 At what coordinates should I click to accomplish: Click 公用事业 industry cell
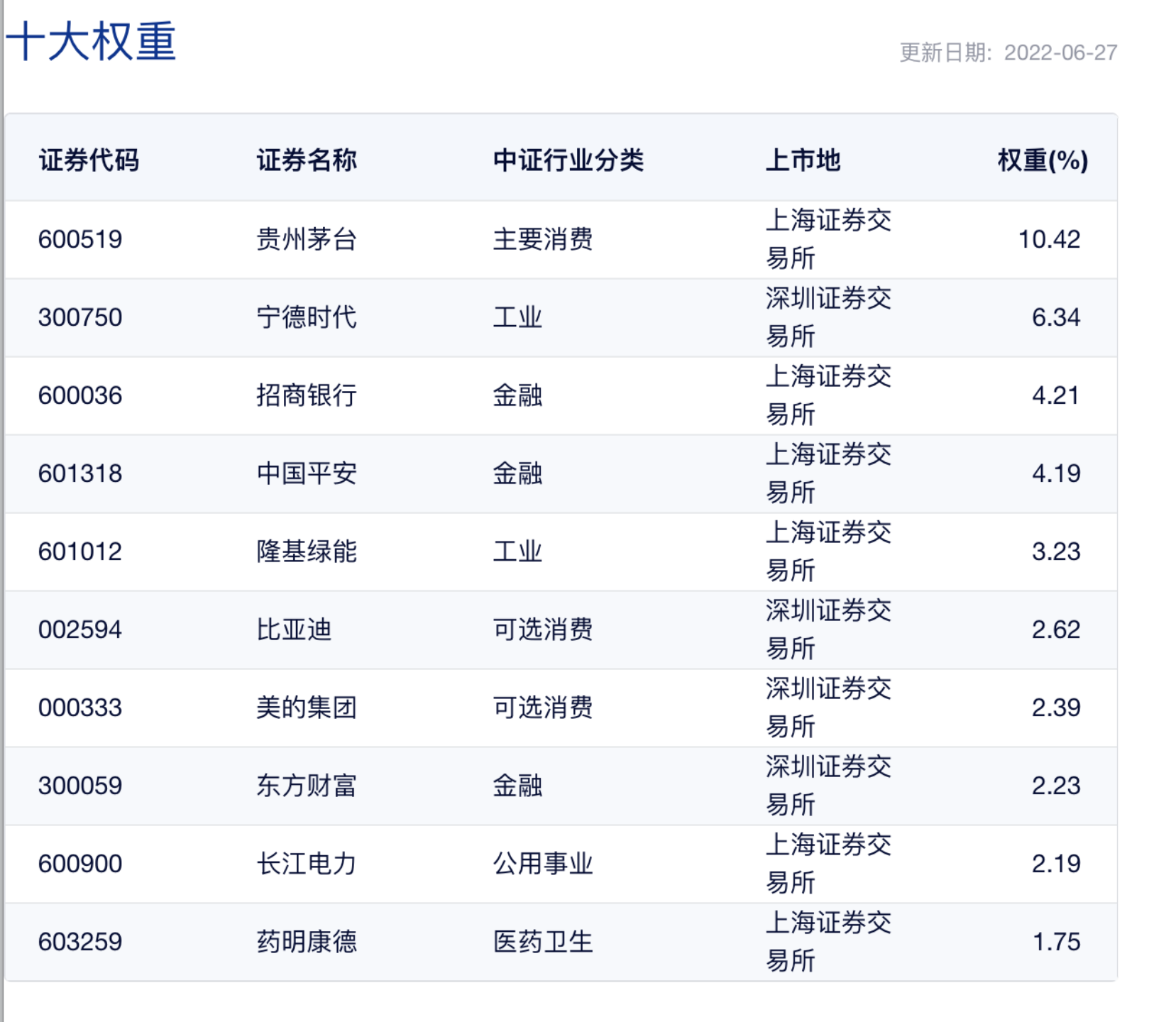click(543, 864)
